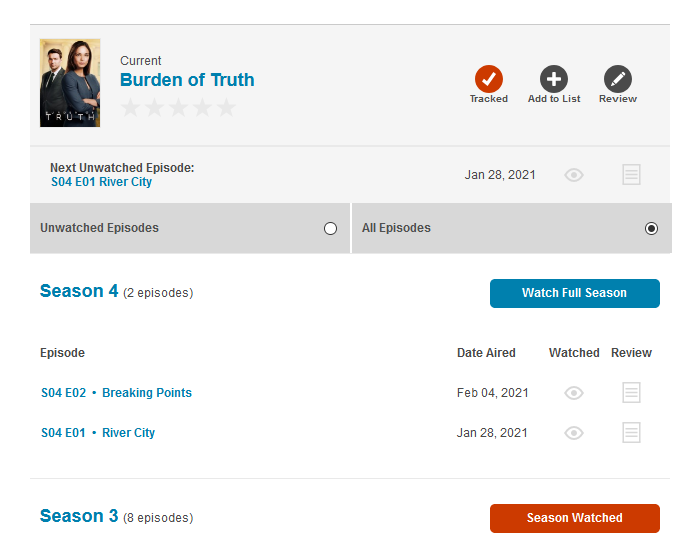This screenshot has height=546, width=686.
Task: Select the Unwatched Episodes radio button
Action: [331, 228]
